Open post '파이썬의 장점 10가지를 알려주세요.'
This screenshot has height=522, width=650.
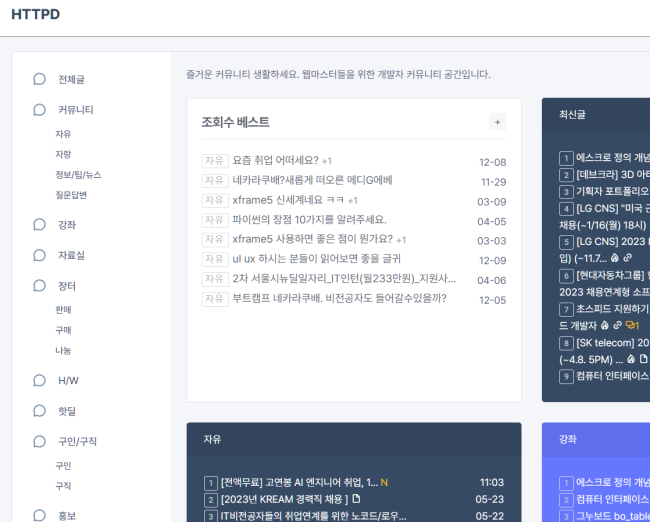pos(309,220)
